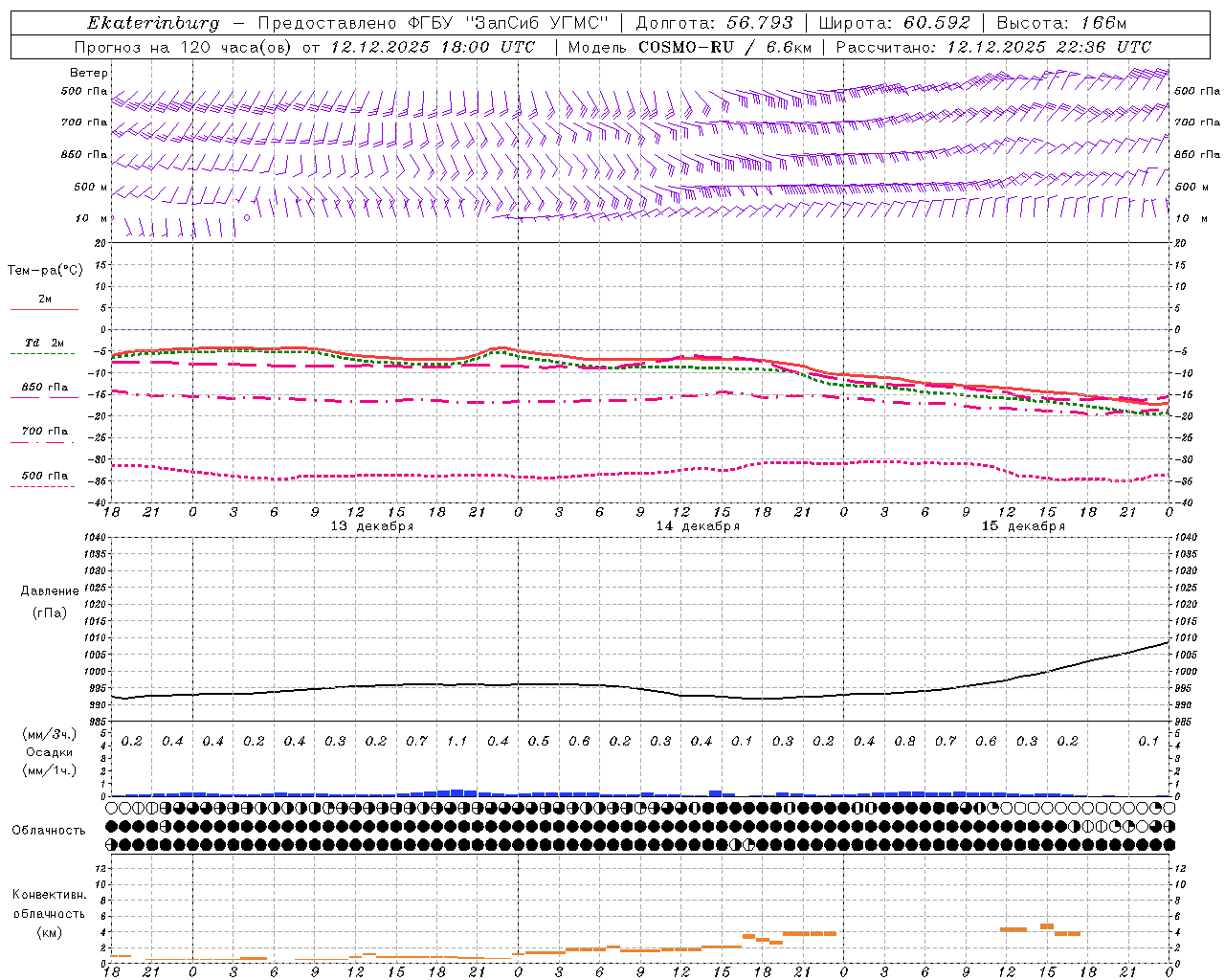Screen dimensions: 1225x980
Task: Click the '850 гПа' temperature legend entry
Action: coord(45,388)
